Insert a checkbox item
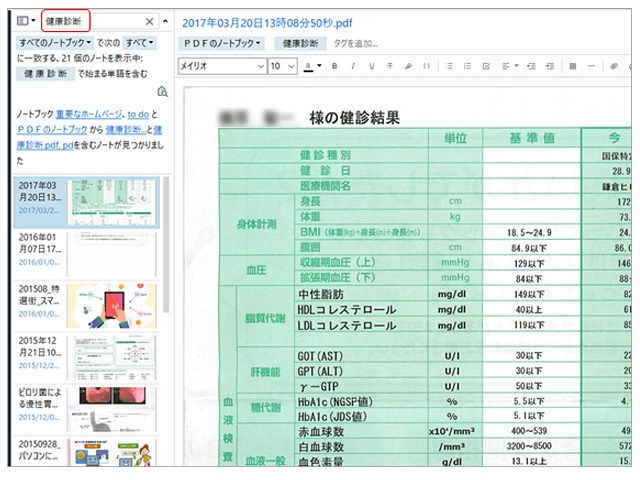The height and width of the screenshot is (480, 640). (x=486, y=66)
